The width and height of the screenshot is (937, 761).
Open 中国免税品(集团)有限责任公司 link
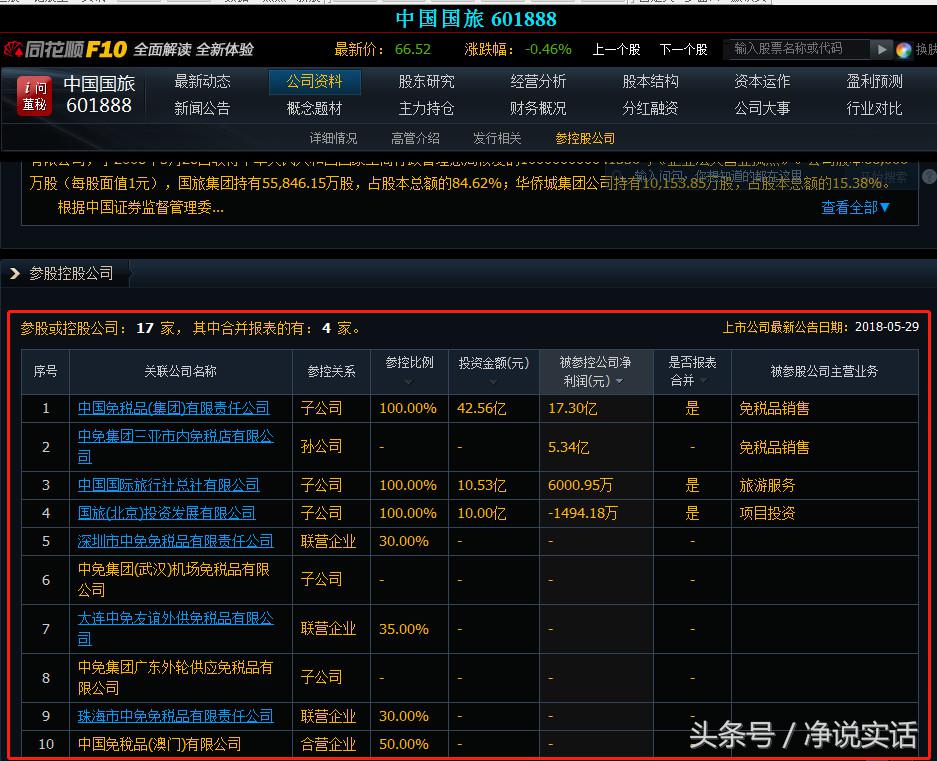pyautogui.click(x=173, y=408)
